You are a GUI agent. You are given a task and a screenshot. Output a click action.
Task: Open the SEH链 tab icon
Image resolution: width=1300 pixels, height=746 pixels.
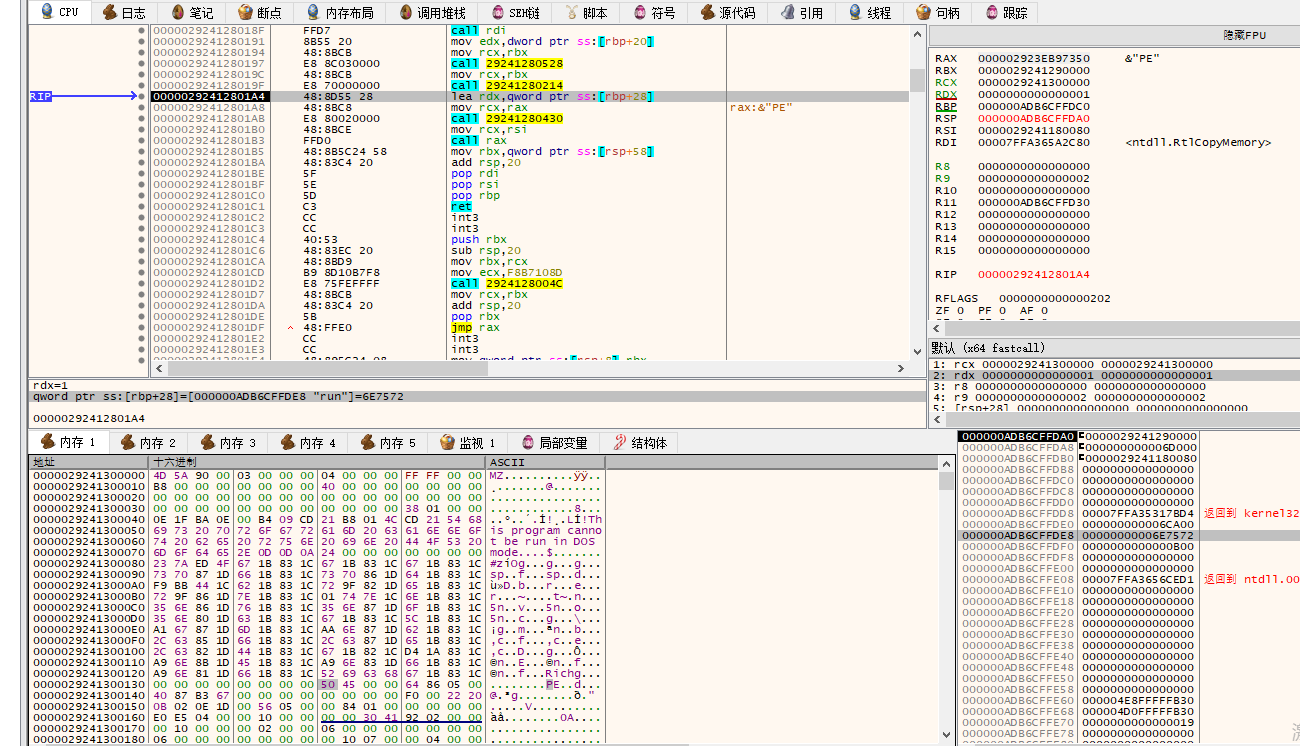[498, 12]
